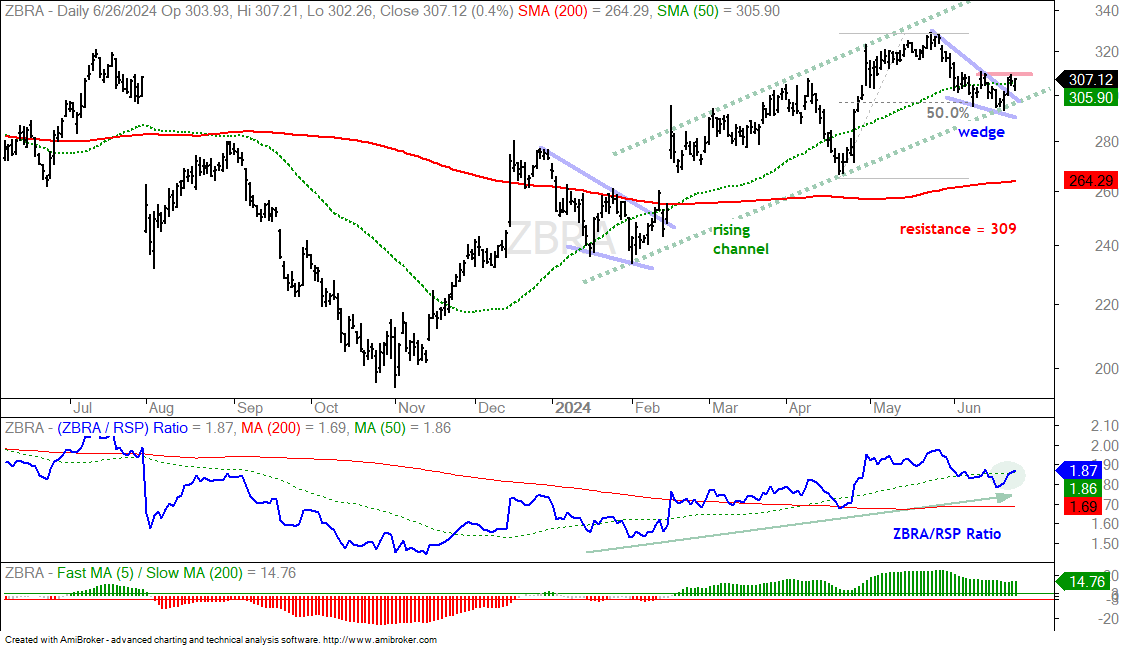Click the Feb label on the time axis
Screen dimensions: 1123x645
click(647, 408)
